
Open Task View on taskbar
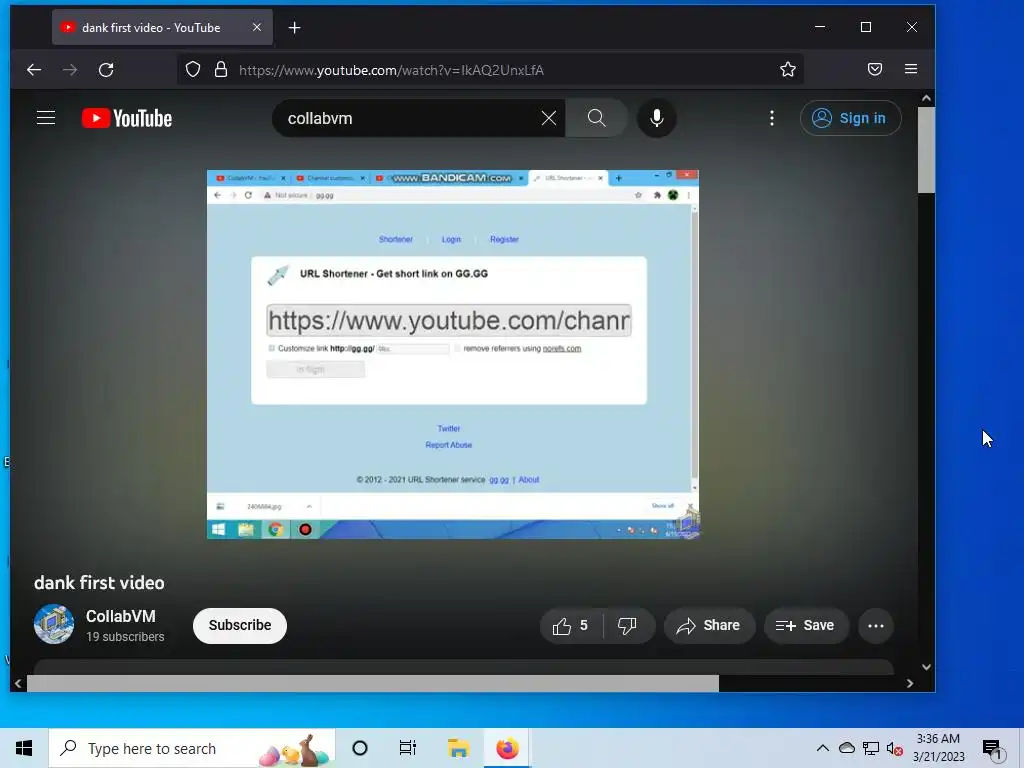pyautogui.click(x=408, y=748)
